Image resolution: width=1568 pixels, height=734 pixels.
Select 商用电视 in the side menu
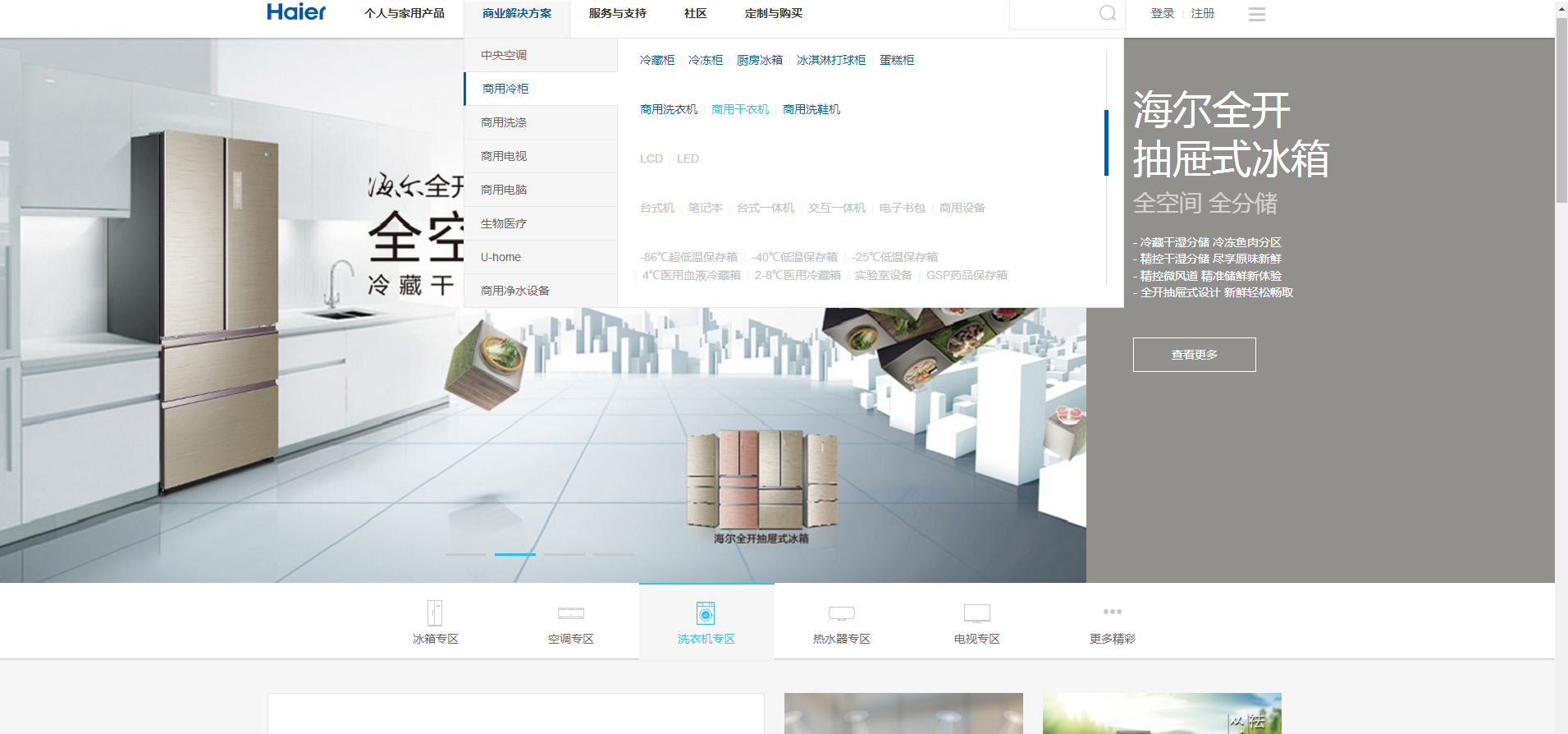click(x=541, y=156)
